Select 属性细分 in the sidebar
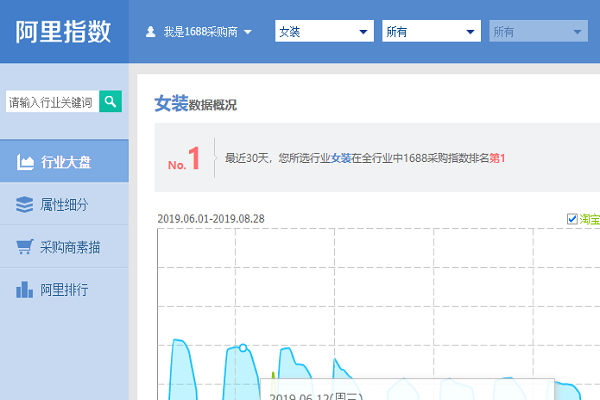The height and width of the screenshot is (400, 600). tap(64, 204)
